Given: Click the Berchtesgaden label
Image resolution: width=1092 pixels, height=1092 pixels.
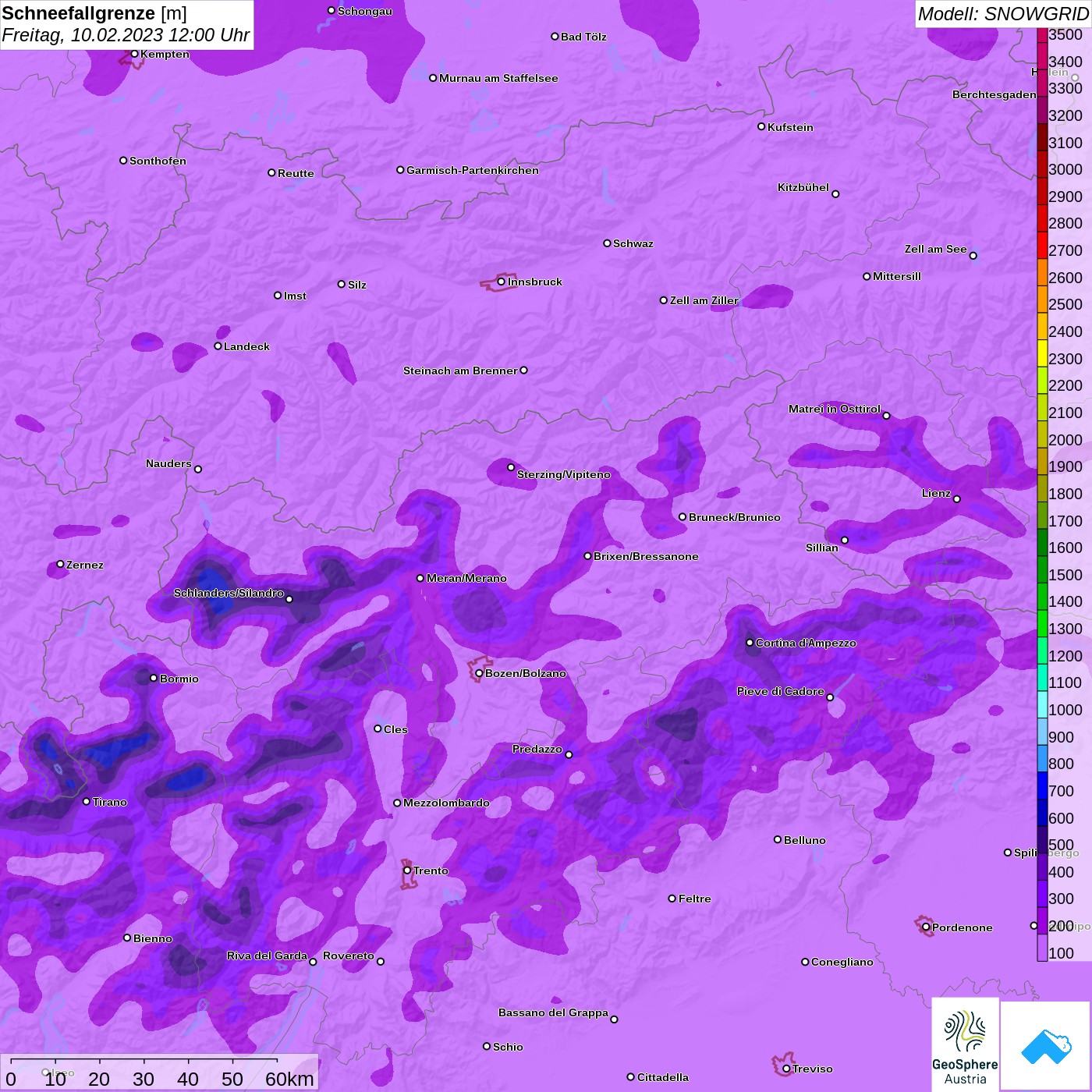Looking at the screenshot, I should [994, 94].
